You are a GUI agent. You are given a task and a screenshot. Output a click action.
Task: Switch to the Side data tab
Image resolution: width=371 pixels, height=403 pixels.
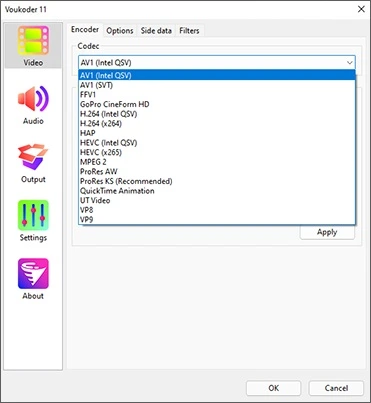click(x=156, y=31)
